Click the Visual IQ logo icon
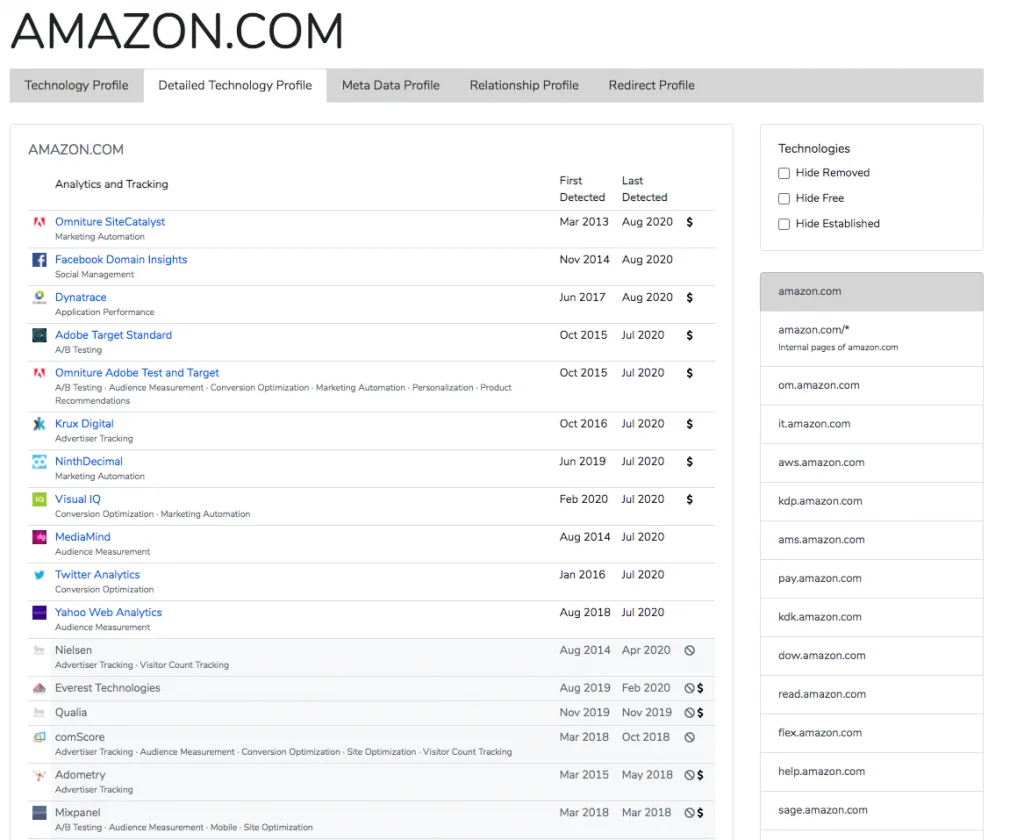The height and width of the screenshot is (840, 1024). (x=39, y=500)
